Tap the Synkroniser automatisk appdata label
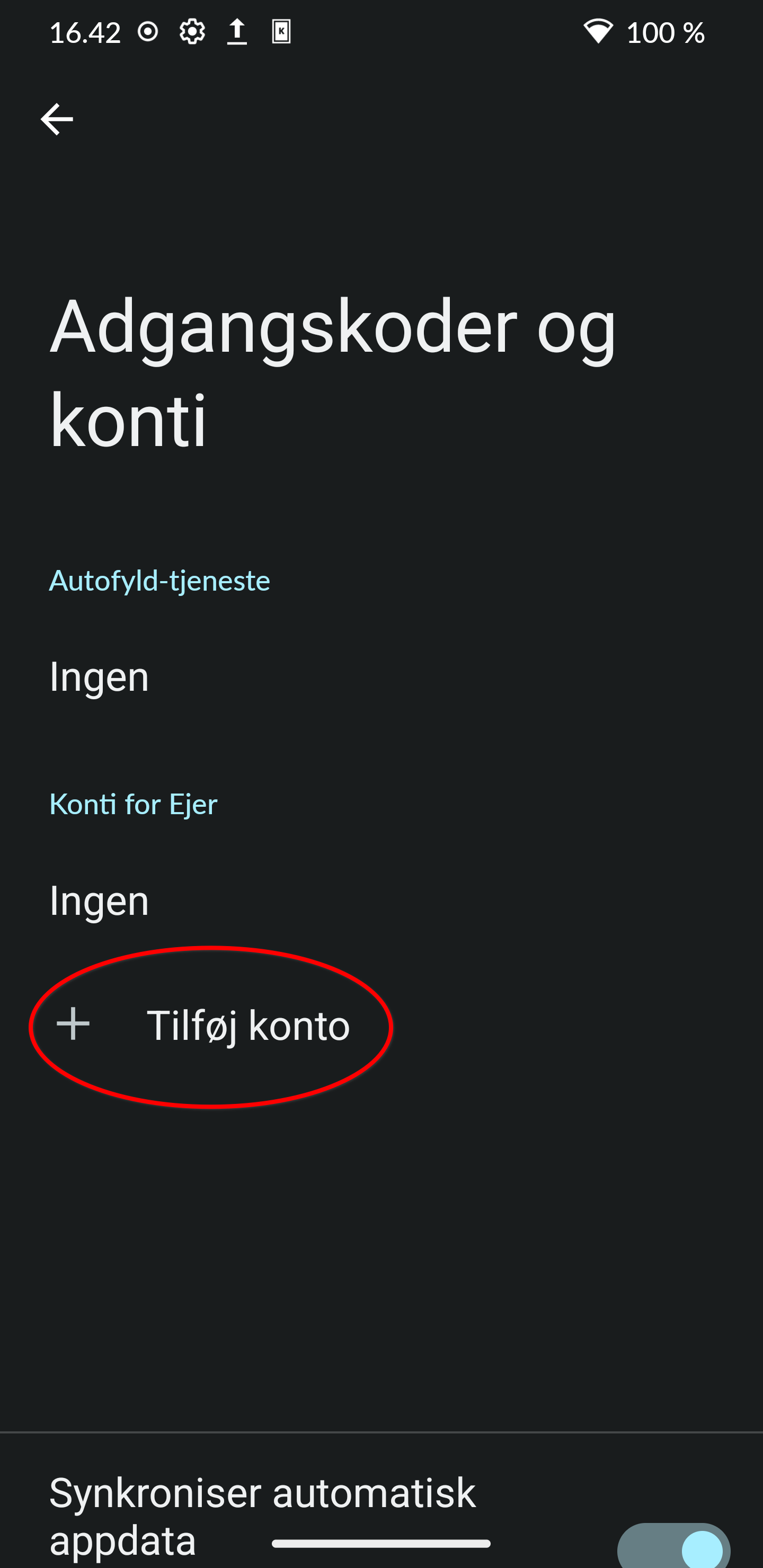Viewport: 763px width, 1568px height. click(262, 1516)
